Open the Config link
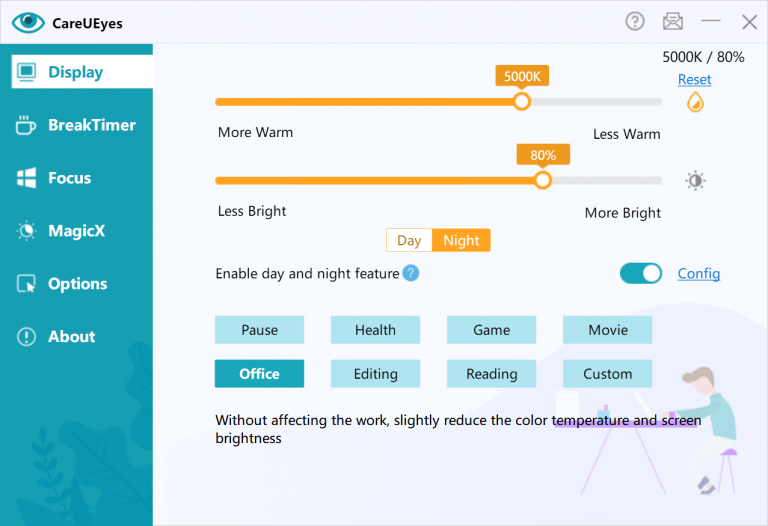Viewport: 768px width, 526px height. pos(699,273)
